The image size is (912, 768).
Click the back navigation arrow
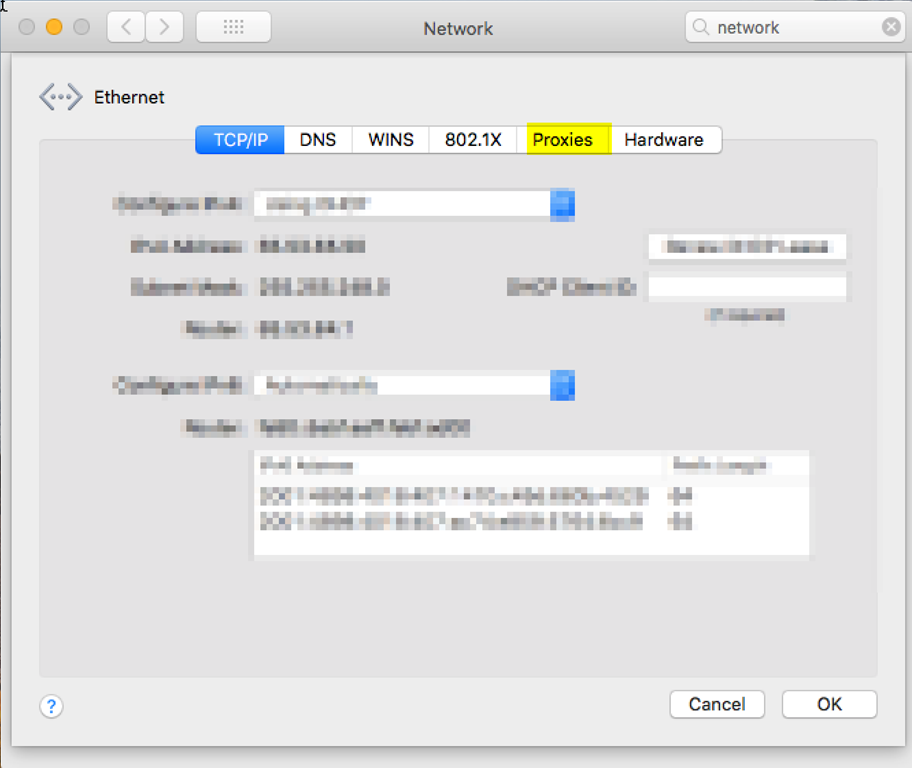pos(126,27)
